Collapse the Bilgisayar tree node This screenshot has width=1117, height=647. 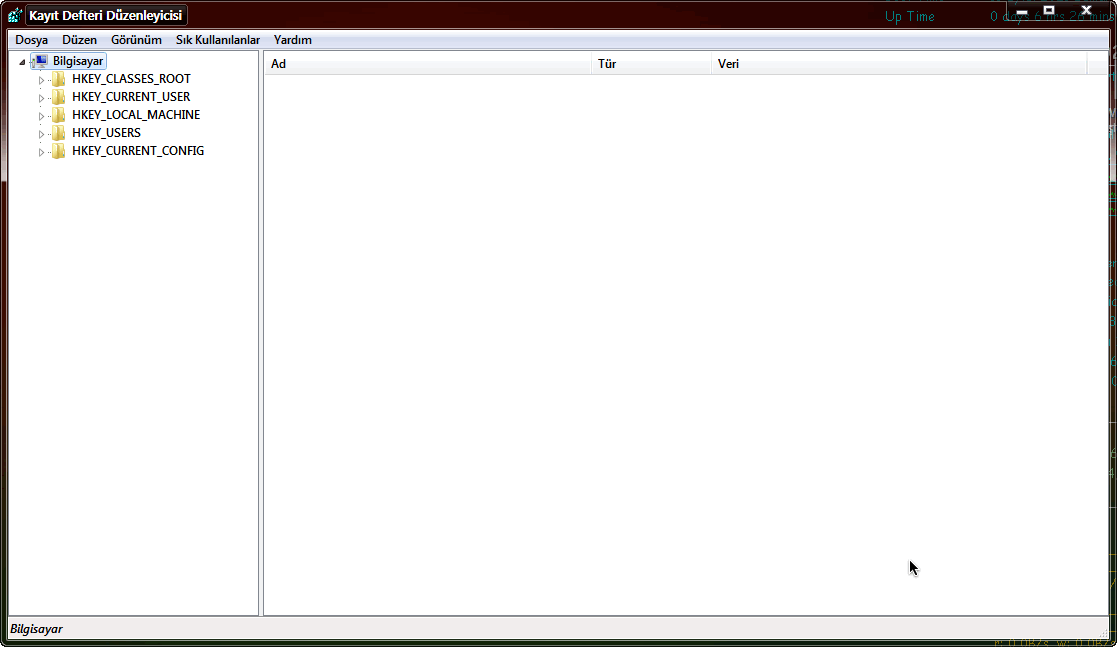(22, 62)
